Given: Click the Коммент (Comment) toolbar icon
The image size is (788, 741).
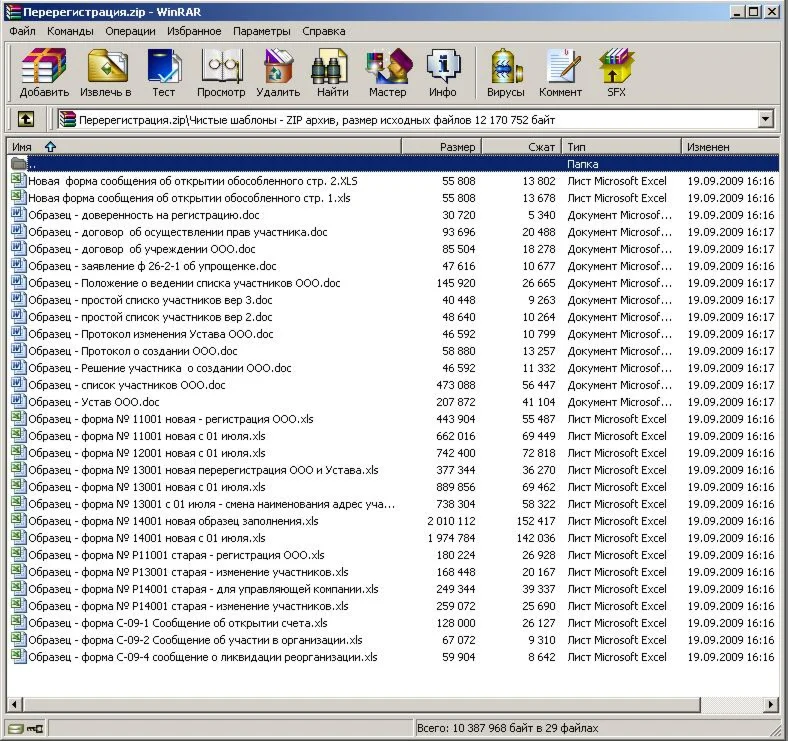Looking at the screenshot, I should 560,73.
